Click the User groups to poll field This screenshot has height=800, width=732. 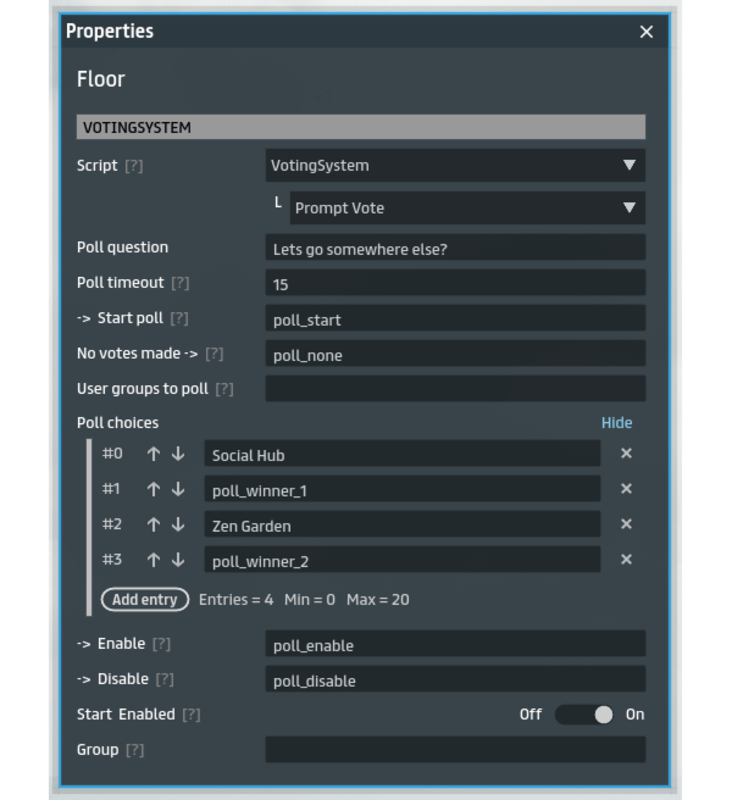[455, 389]
